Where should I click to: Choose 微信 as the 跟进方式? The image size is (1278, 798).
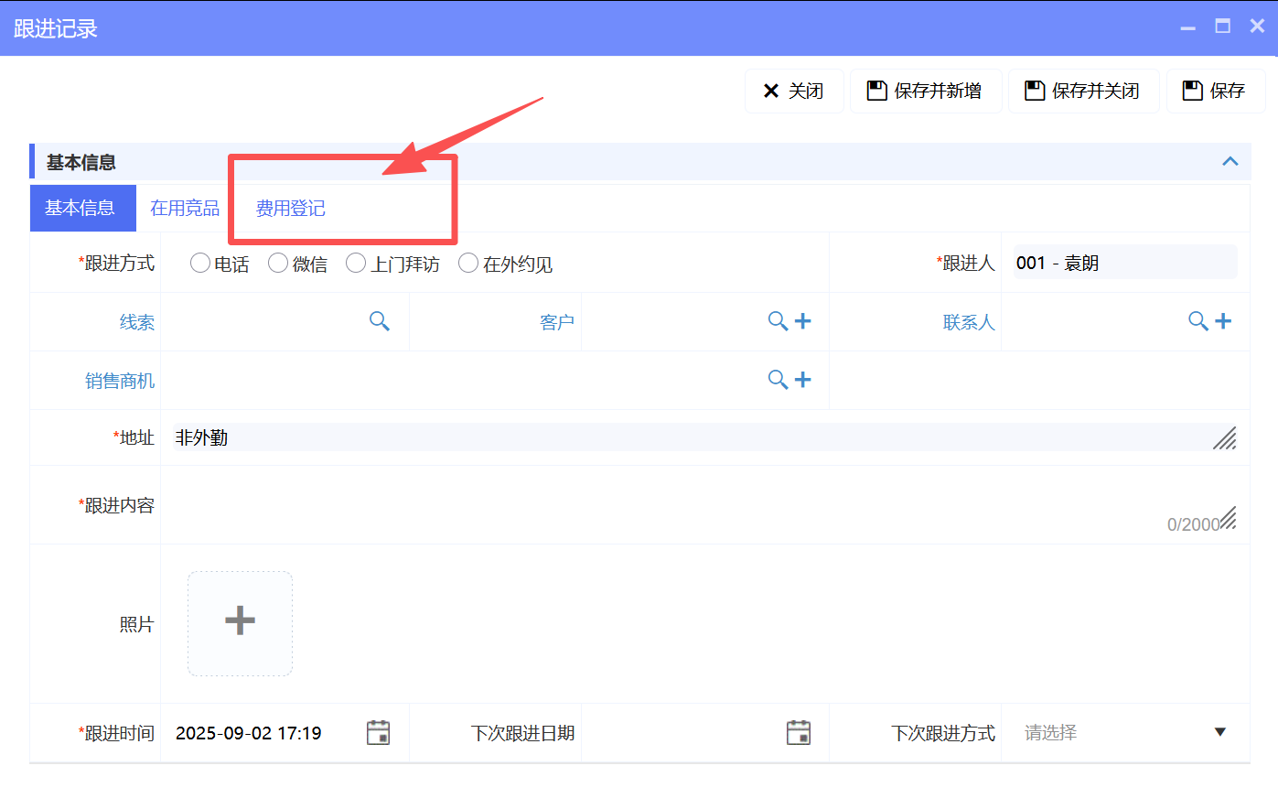tap(277, 263)
